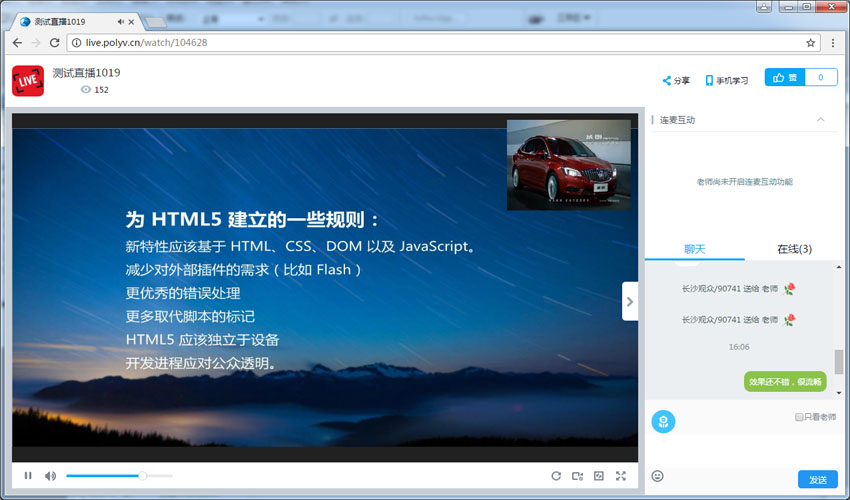Screen dimensions: 850x500
Task: Switch to the 聊天 tab
Action: (694, 249)
